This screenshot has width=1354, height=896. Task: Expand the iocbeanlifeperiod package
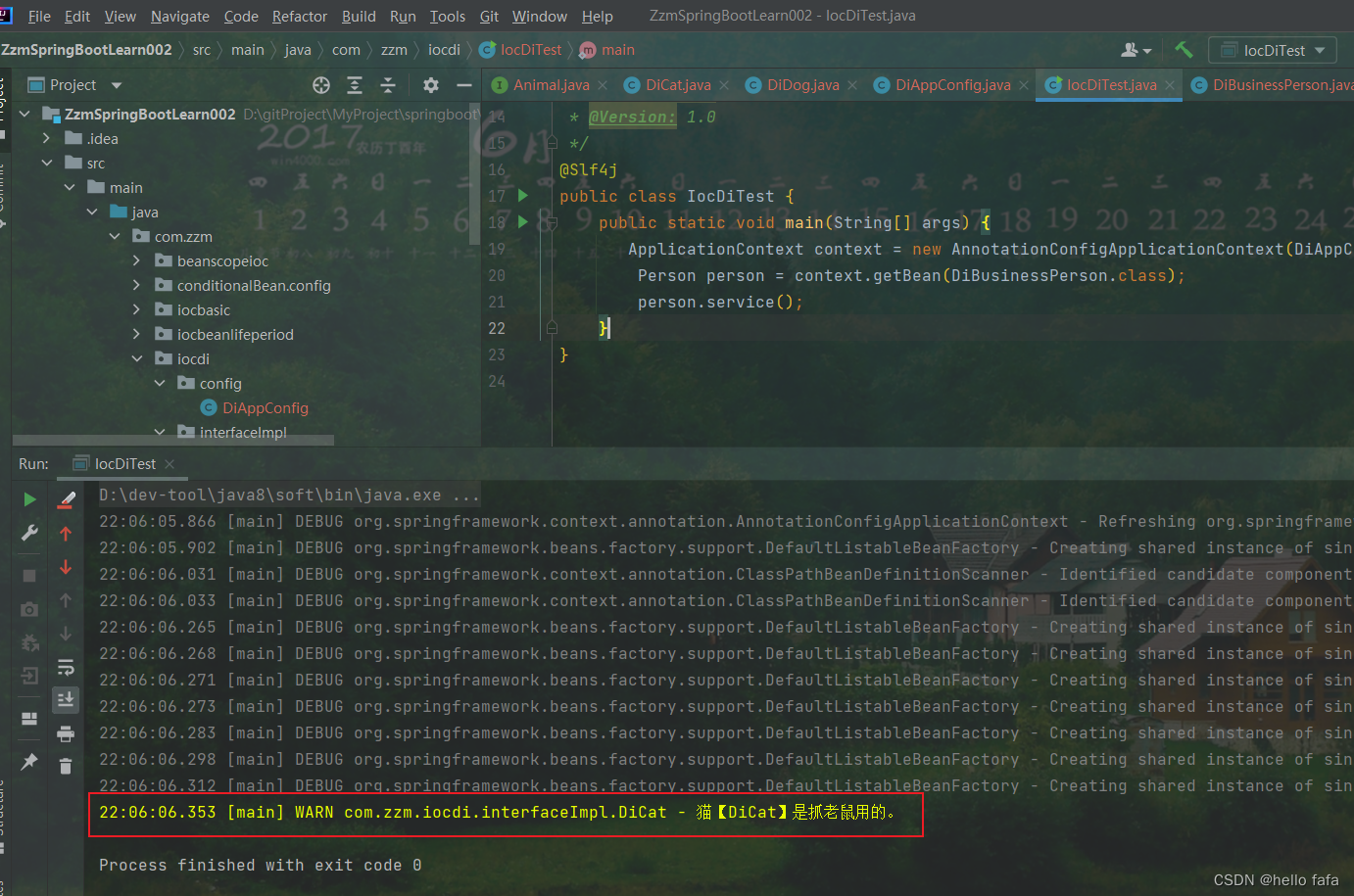click(x=136, y=335)
